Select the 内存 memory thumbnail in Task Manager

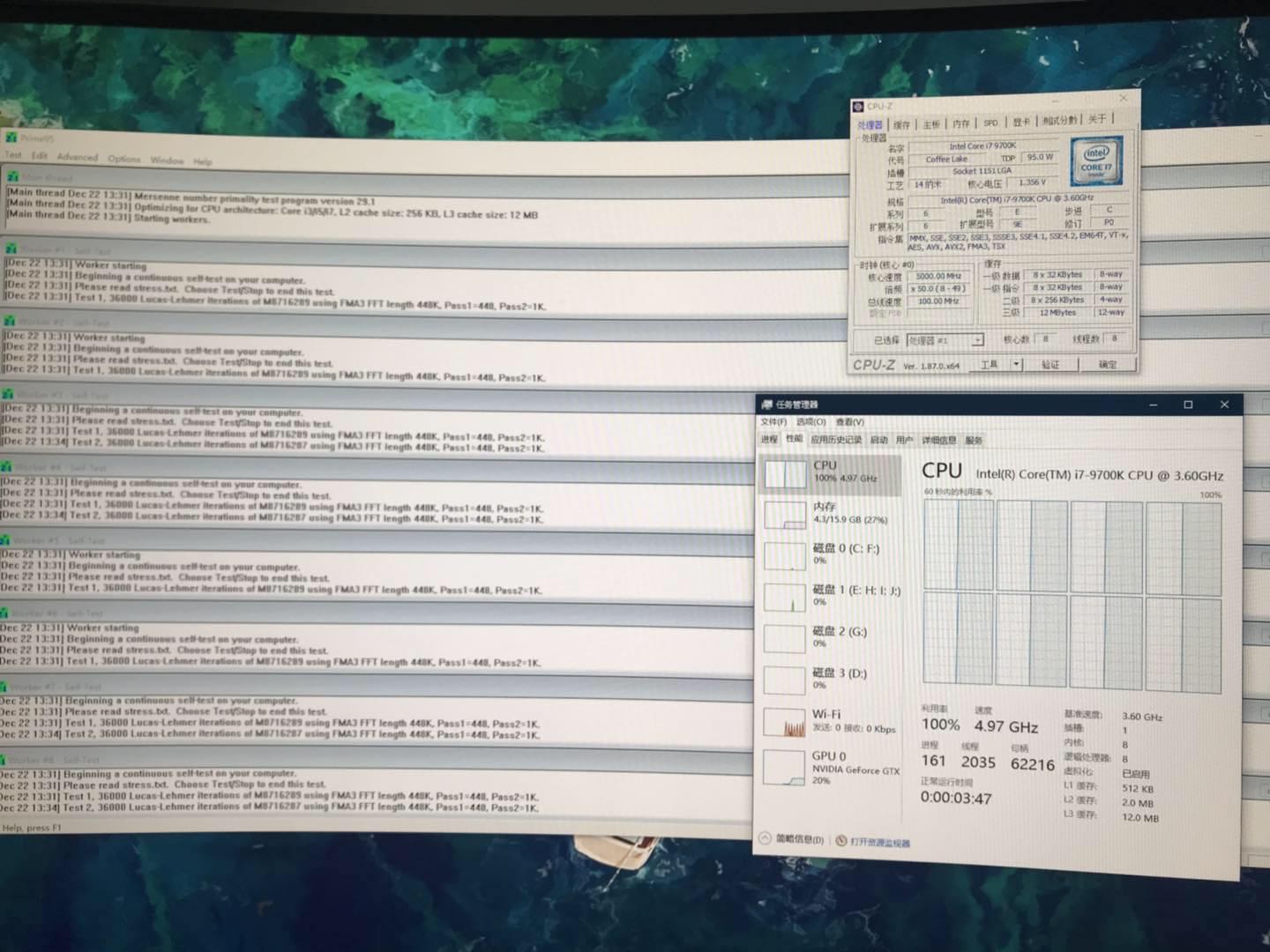784,515
